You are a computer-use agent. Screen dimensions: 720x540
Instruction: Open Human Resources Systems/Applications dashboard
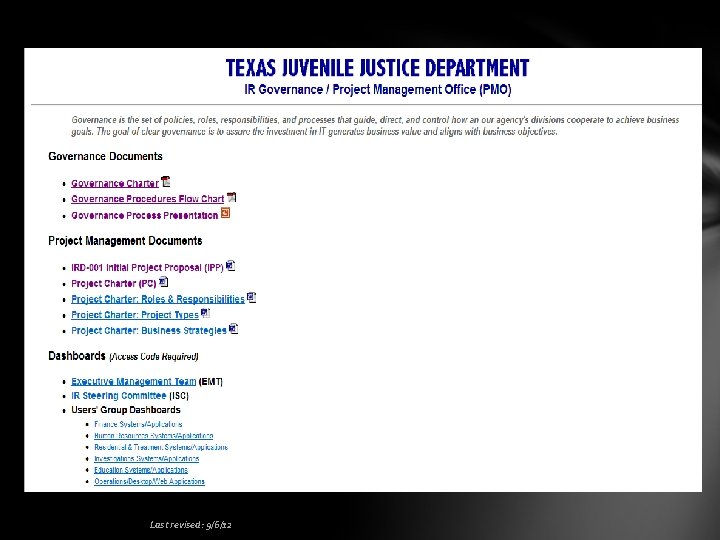[x=154, y=436]
